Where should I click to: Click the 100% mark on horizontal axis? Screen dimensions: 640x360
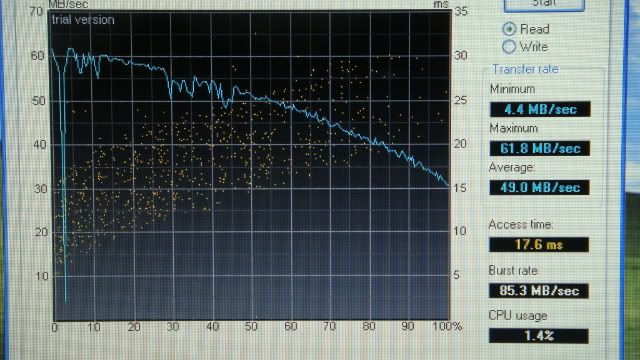tap(447, 326)
